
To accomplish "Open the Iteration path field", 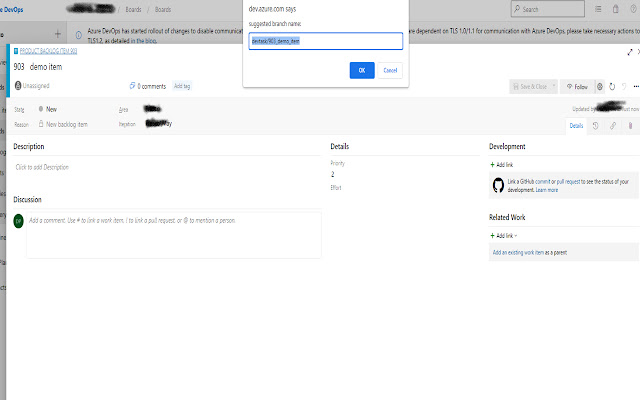I will [159, 123].
